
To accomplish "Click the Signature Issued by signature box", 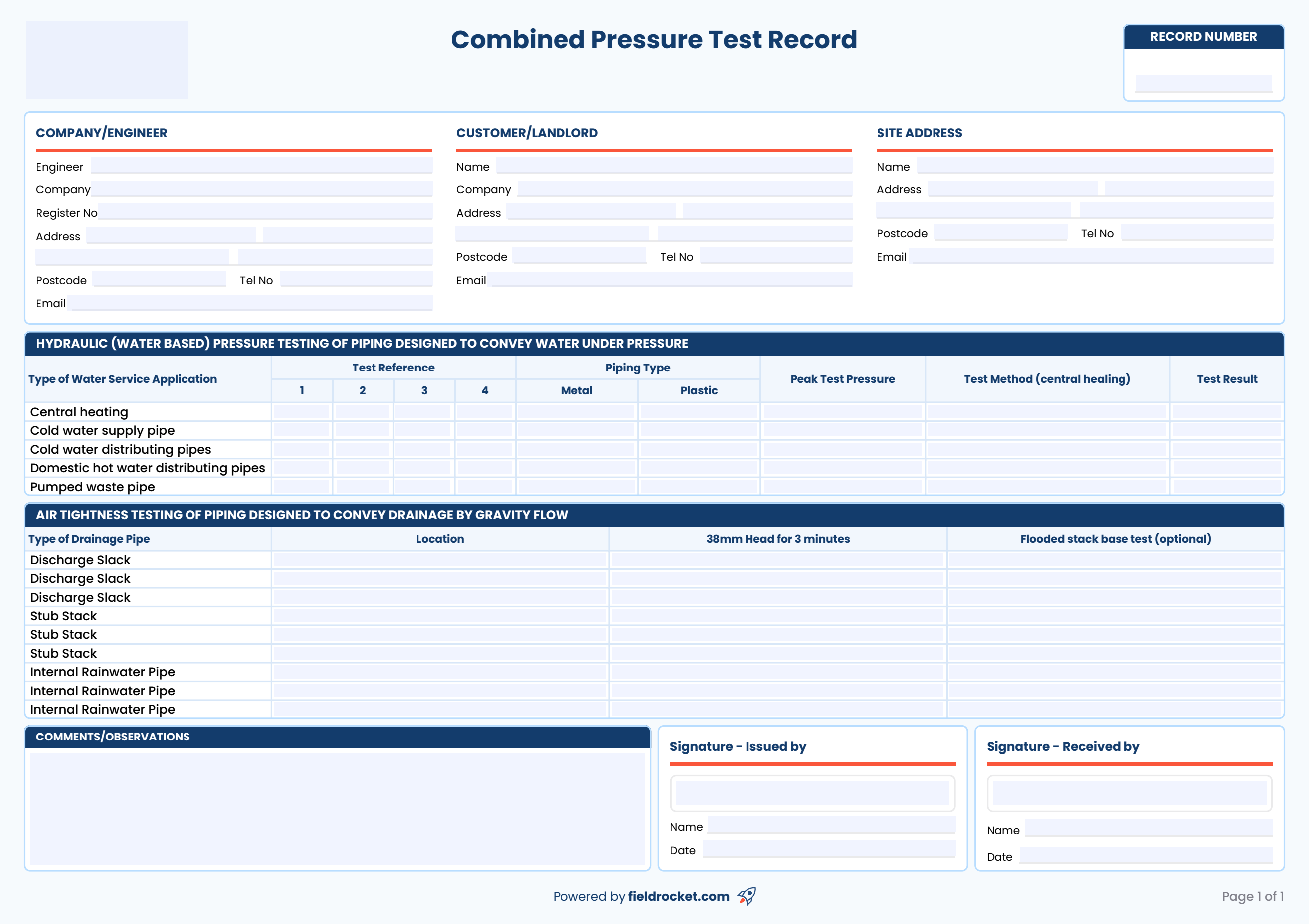I will [x=812, y=793].
